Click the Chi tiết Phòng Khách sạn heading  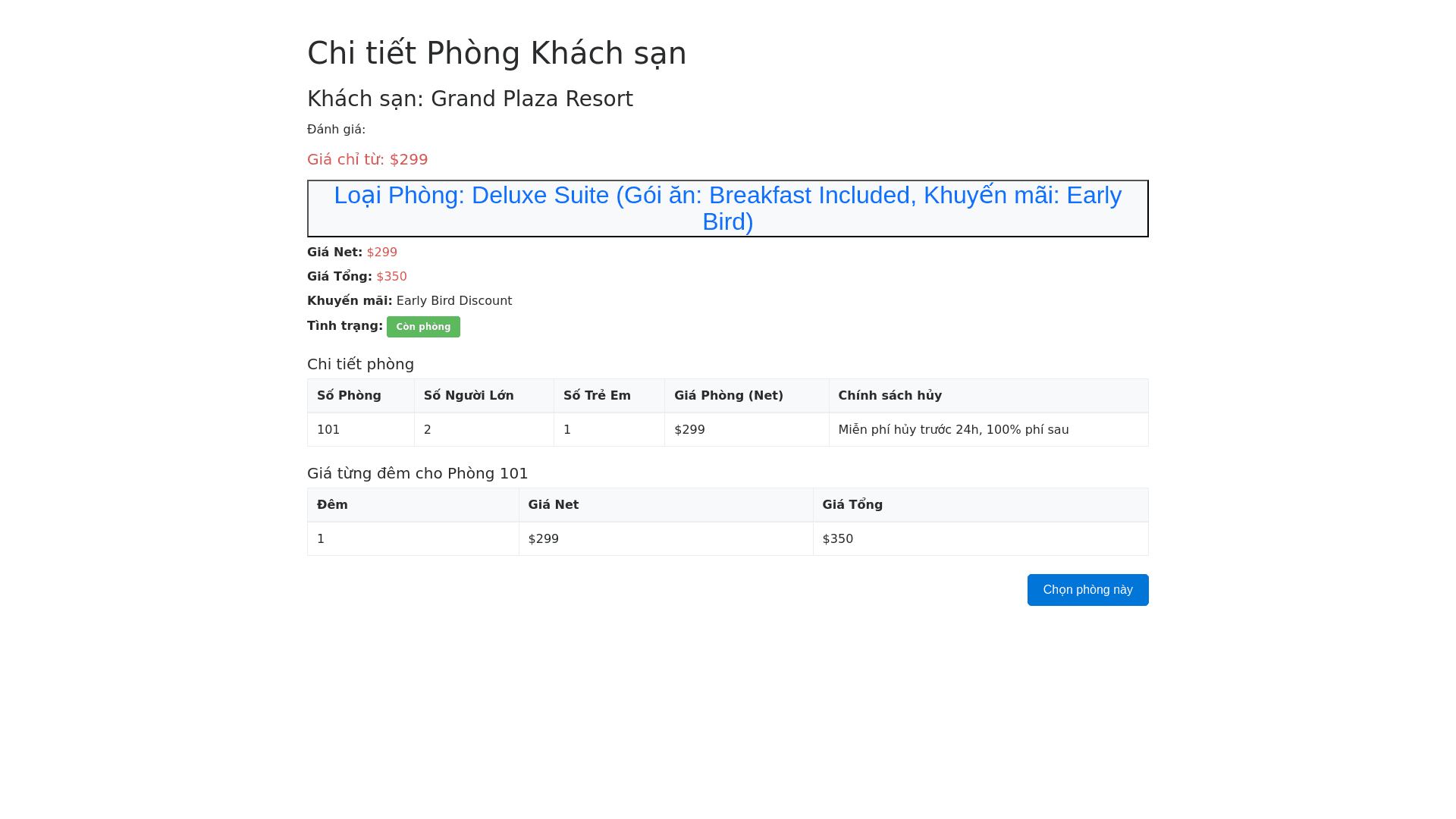pos(497,53)
